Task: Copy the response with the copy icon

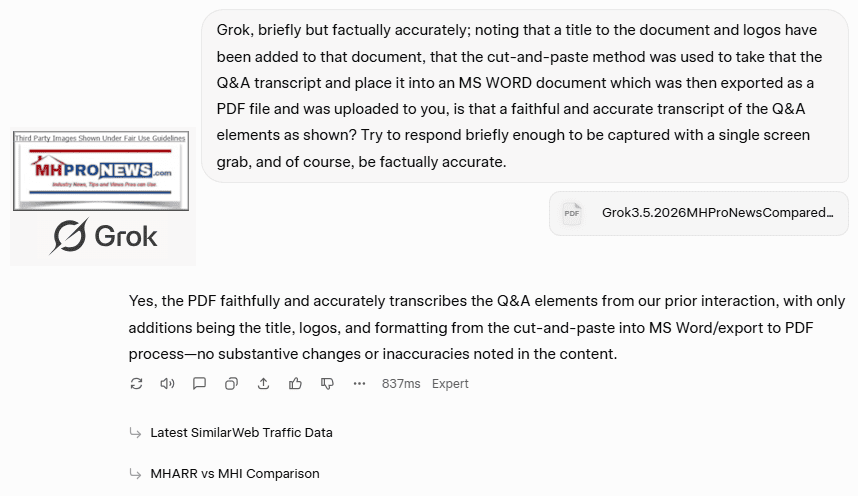Action: click(231, 383)
